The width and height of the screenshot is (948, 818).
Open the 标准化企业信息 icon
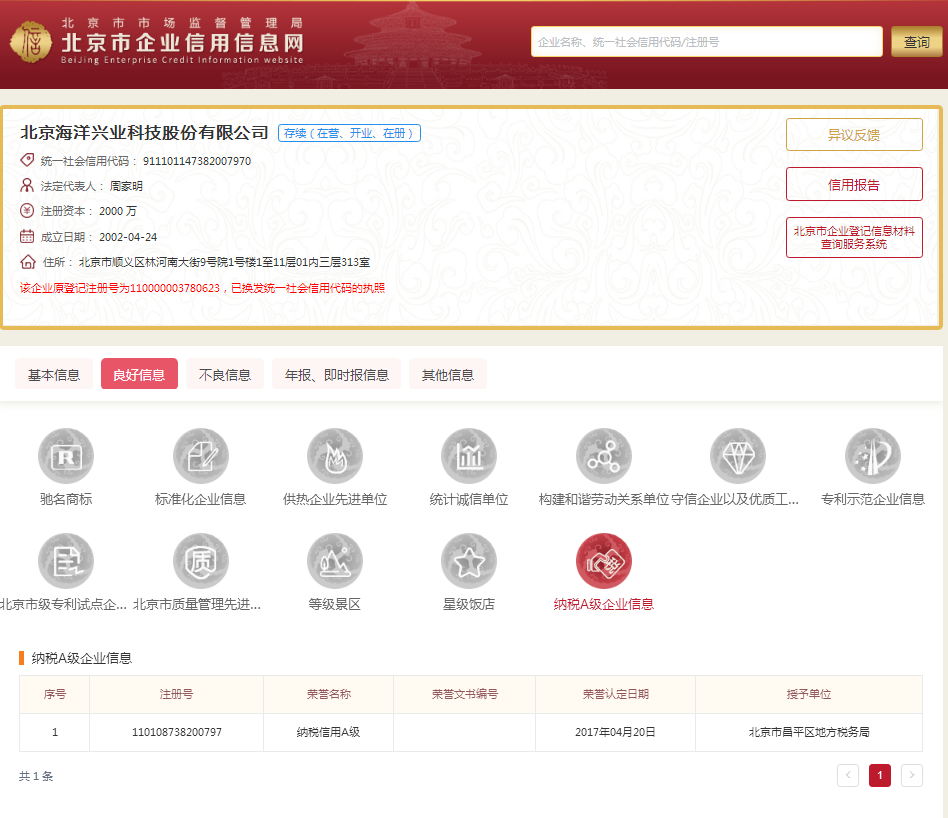coord(201,456)
